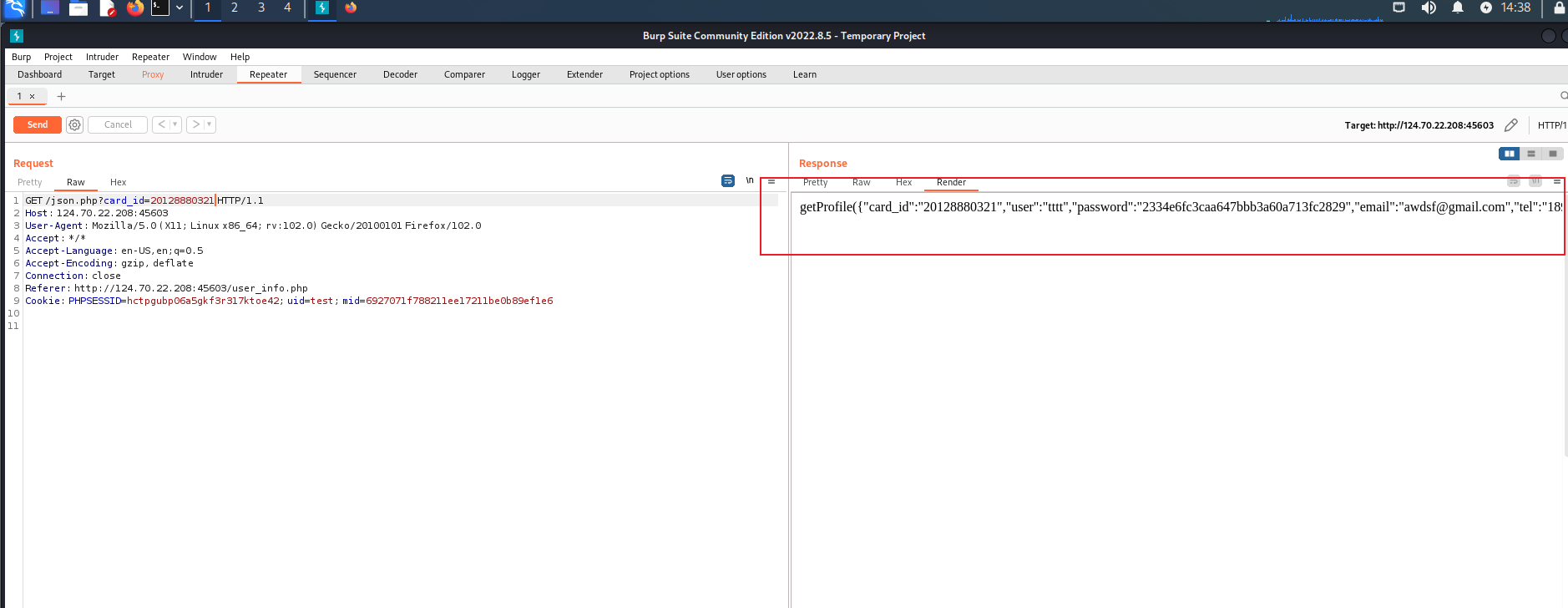Click the repeater search magnifier icon
Screen dimensions: 1568x608
[x=1563, y=96]
